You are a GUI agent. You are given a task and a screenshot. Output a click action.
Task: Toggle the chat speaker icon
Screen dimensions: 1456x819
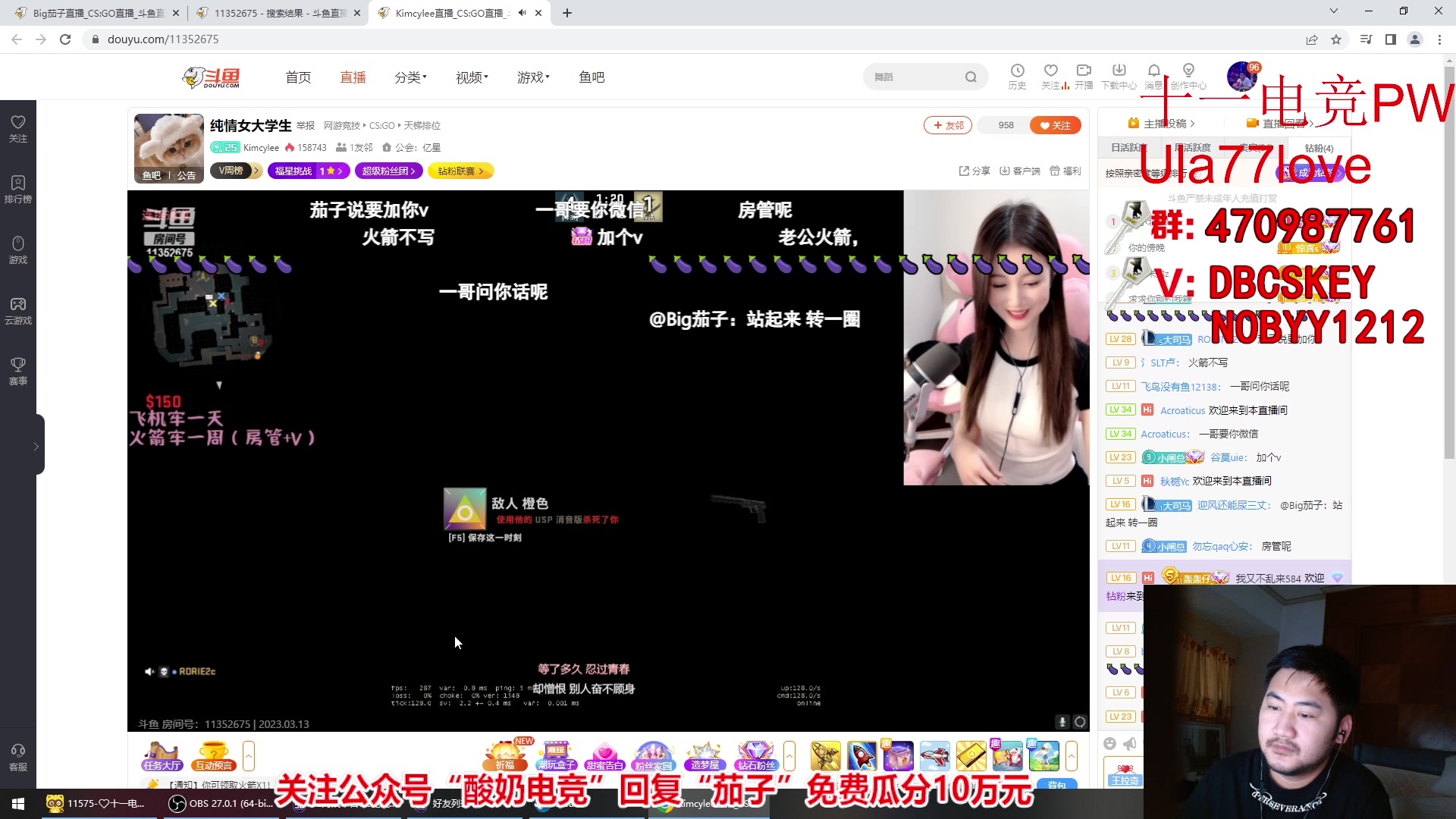click(x=1130, y=743)
